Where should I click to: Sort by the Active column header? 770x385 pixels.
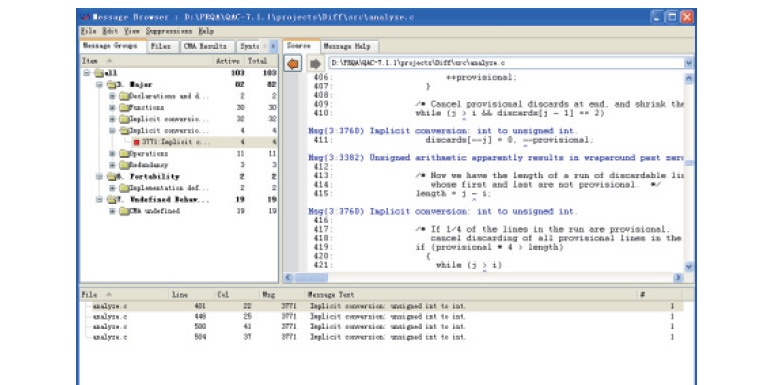pos(228,61)
